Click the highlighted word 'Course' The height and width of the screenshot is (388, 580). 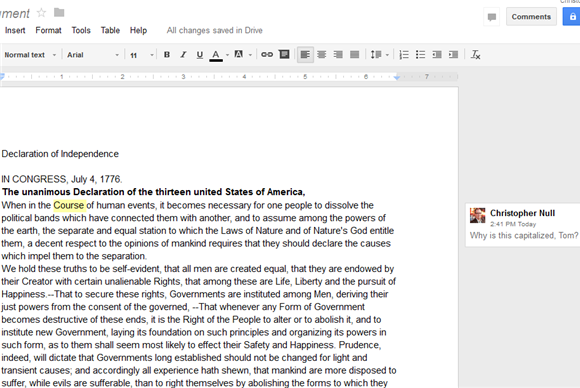(x=69, y=205)
